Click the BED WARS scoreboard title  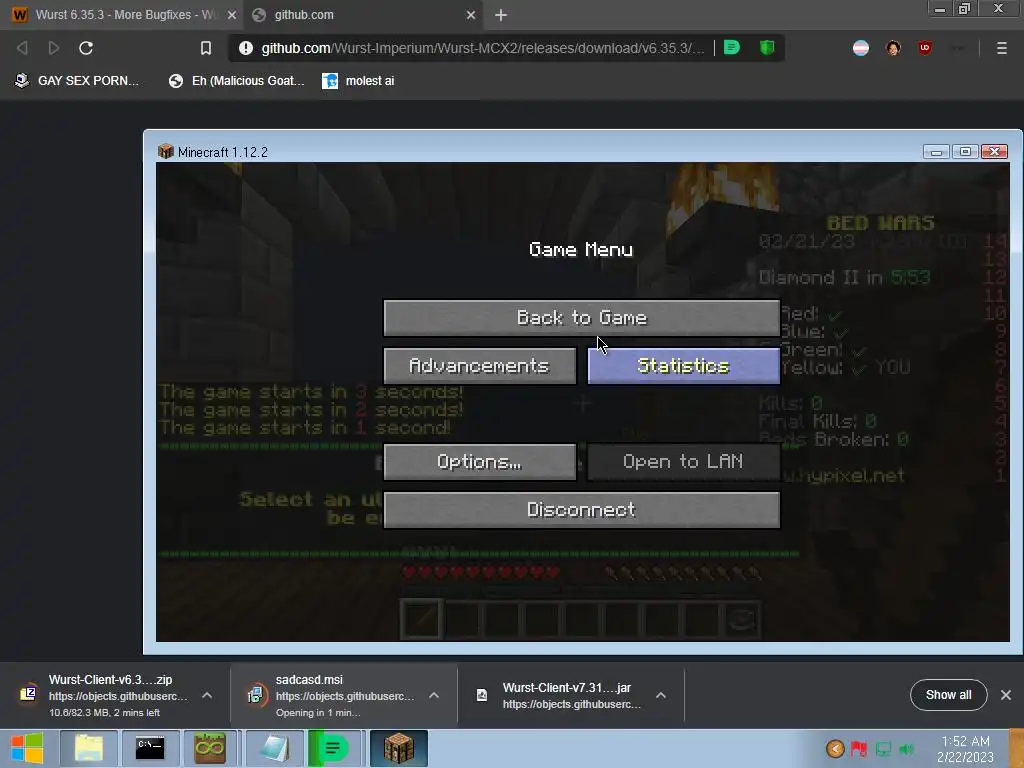(x=880, y=223)
